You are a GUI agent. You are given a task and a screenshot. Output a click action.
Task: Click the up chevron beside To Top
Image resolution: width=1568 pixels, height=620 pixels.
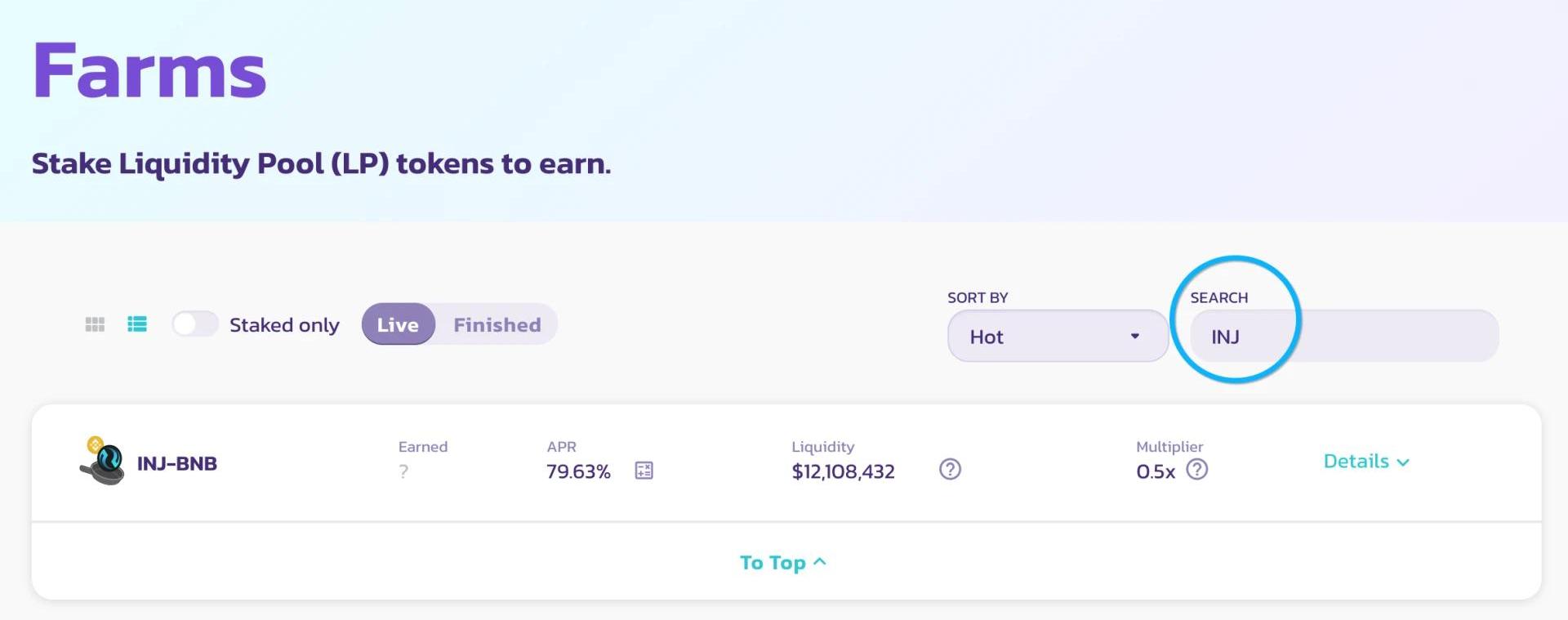click(820, 562)
